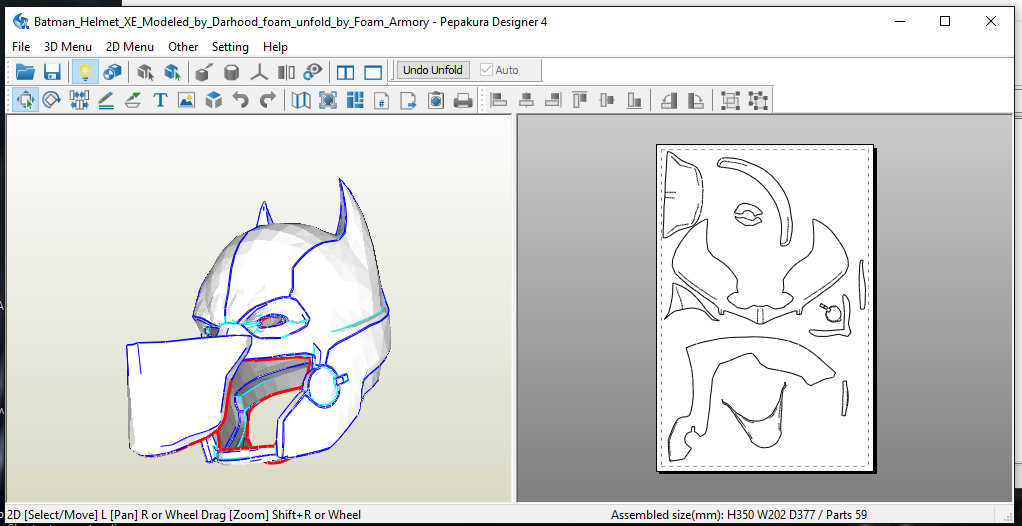
Task: Select the Edge Color paint tool
Action: coord(133,100)
